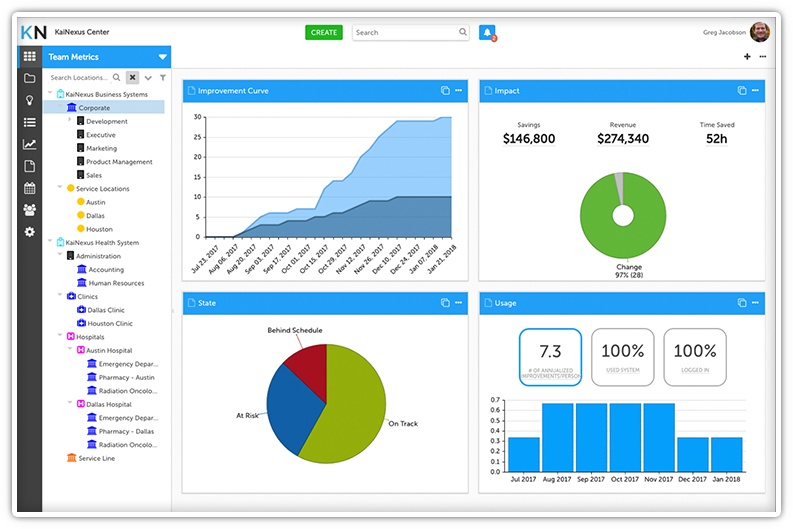
Task: Open the calendar icon in sidebar
Action: coord(30,188)
